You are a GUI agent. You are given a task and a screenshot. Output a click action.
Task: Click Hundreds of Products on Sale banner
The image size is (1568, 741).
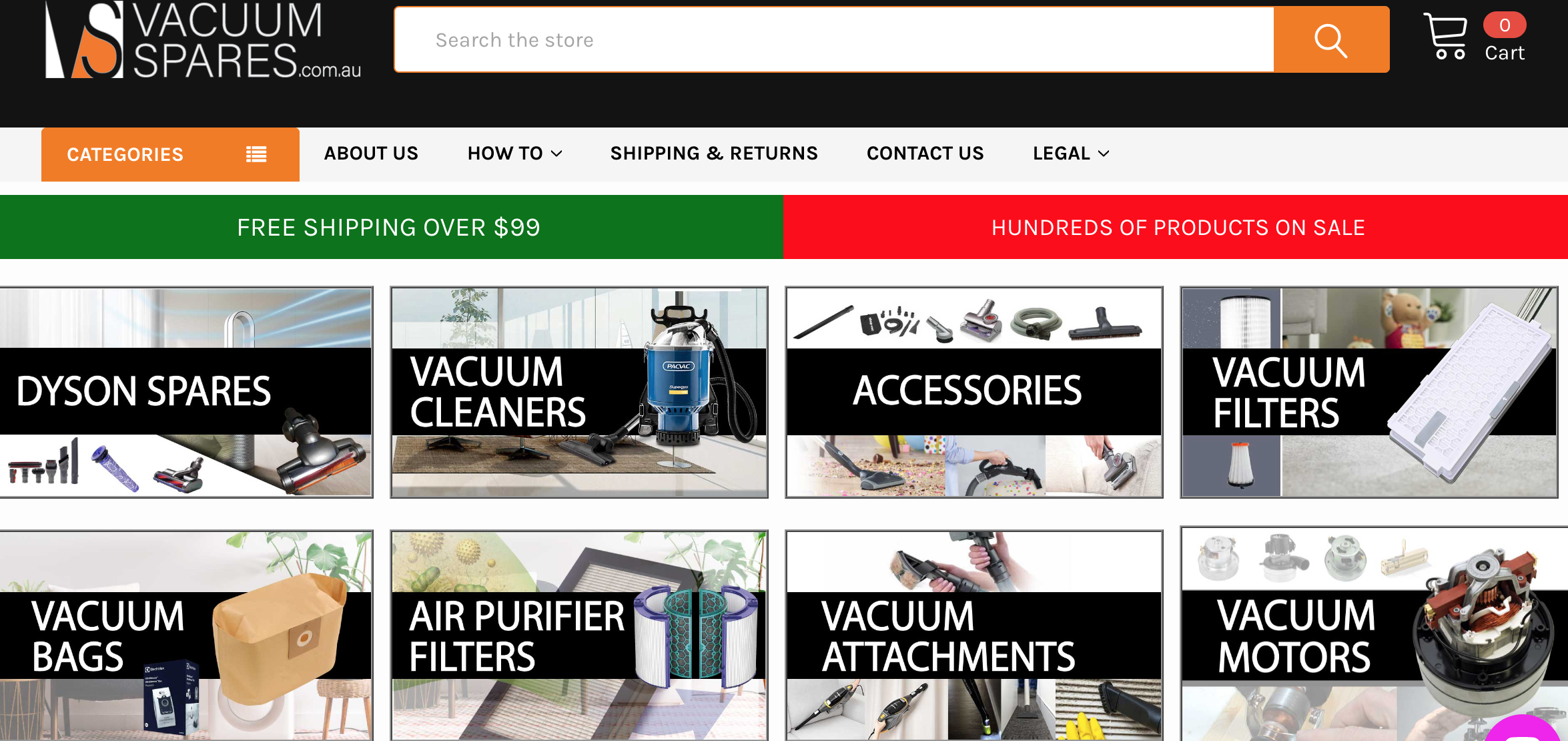coord(1176,227)
